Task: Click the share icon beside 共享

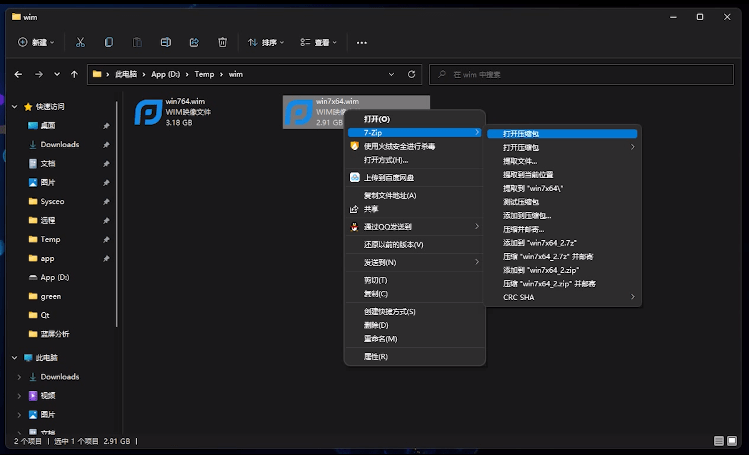Action: pos(354,209)
